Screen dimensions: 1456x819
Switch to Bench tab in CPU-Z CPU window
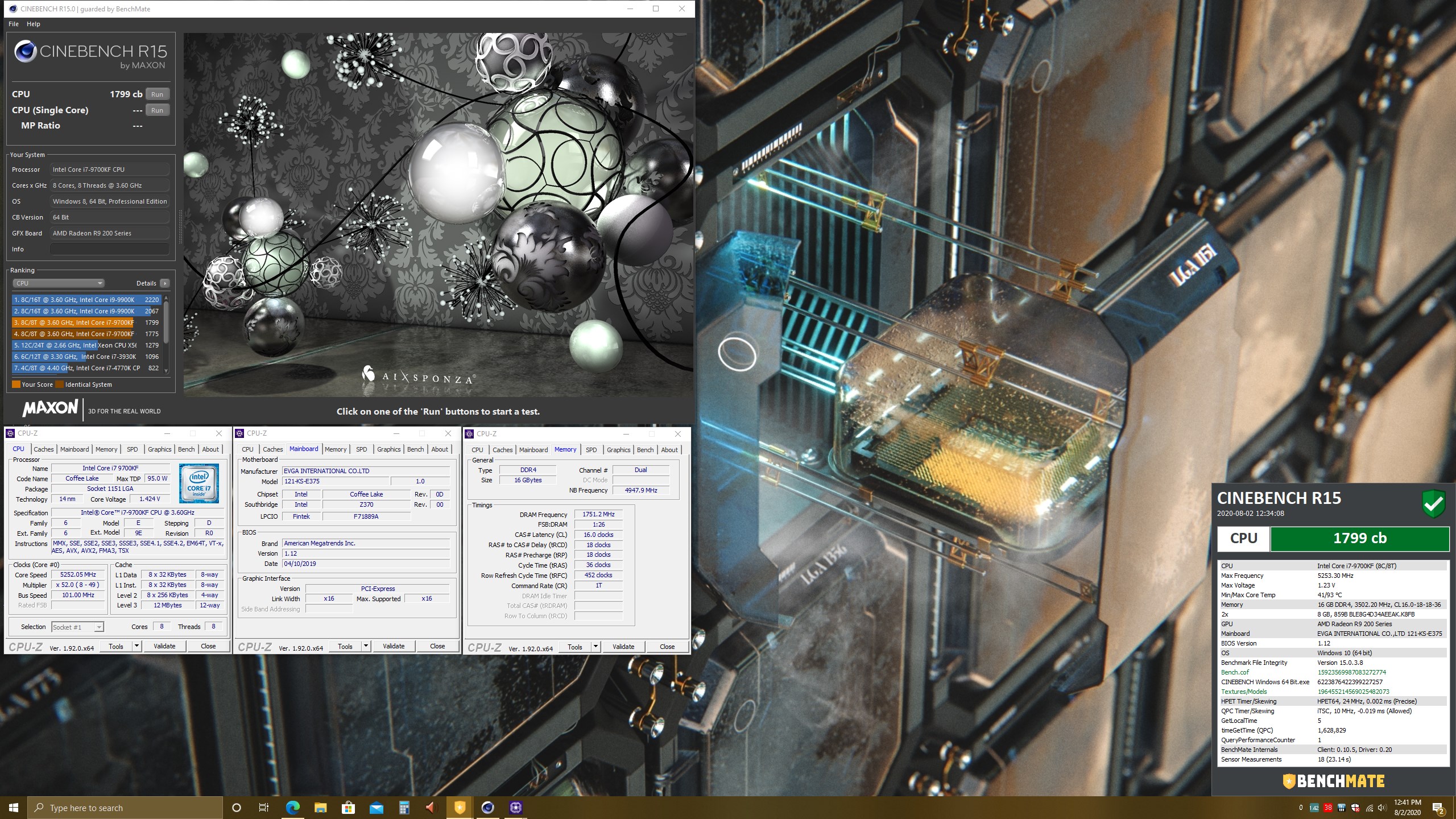(x=187, y=449)
